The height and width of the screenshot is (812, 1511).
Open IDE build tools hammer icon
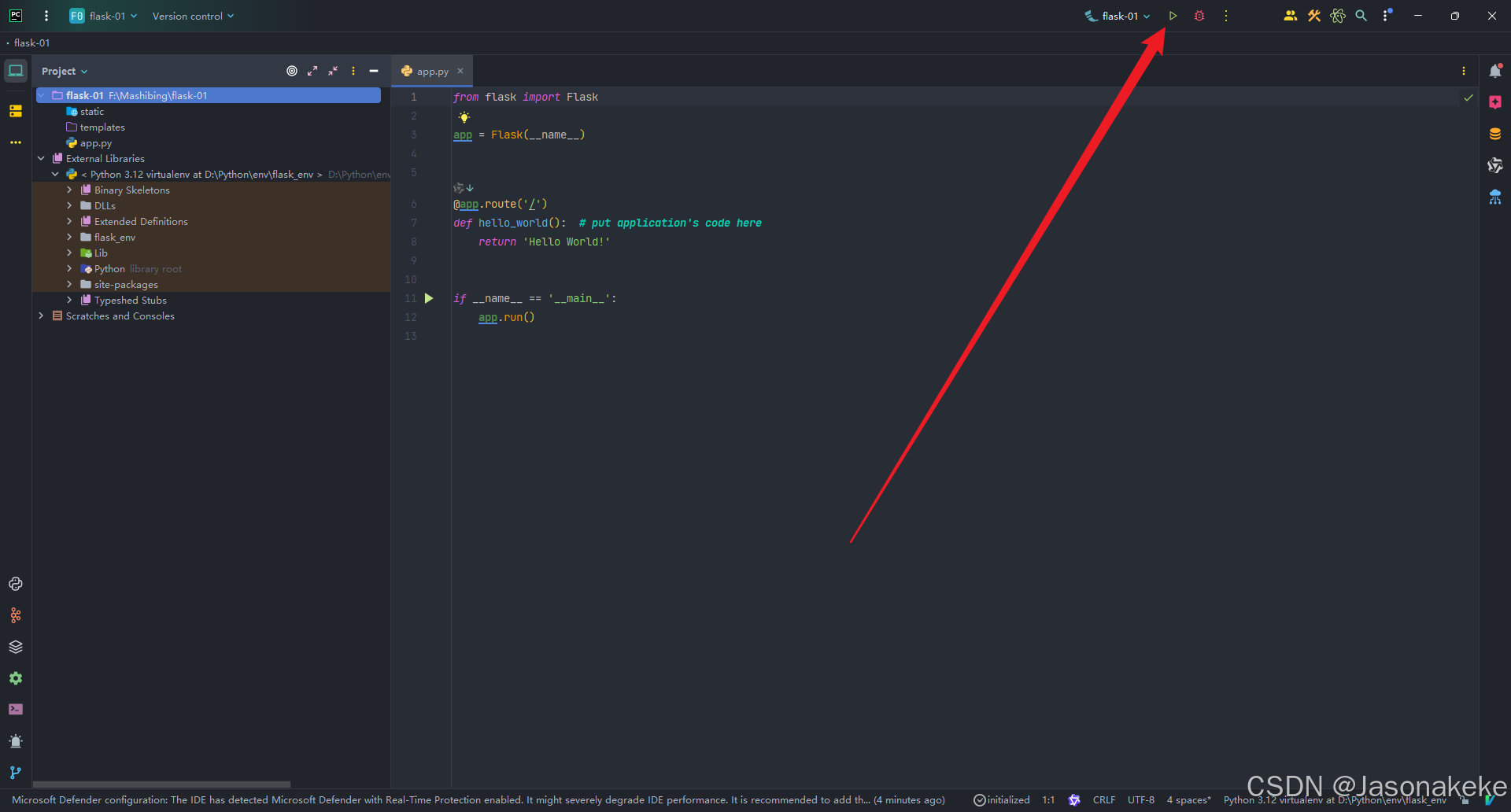coord(1314,16)
